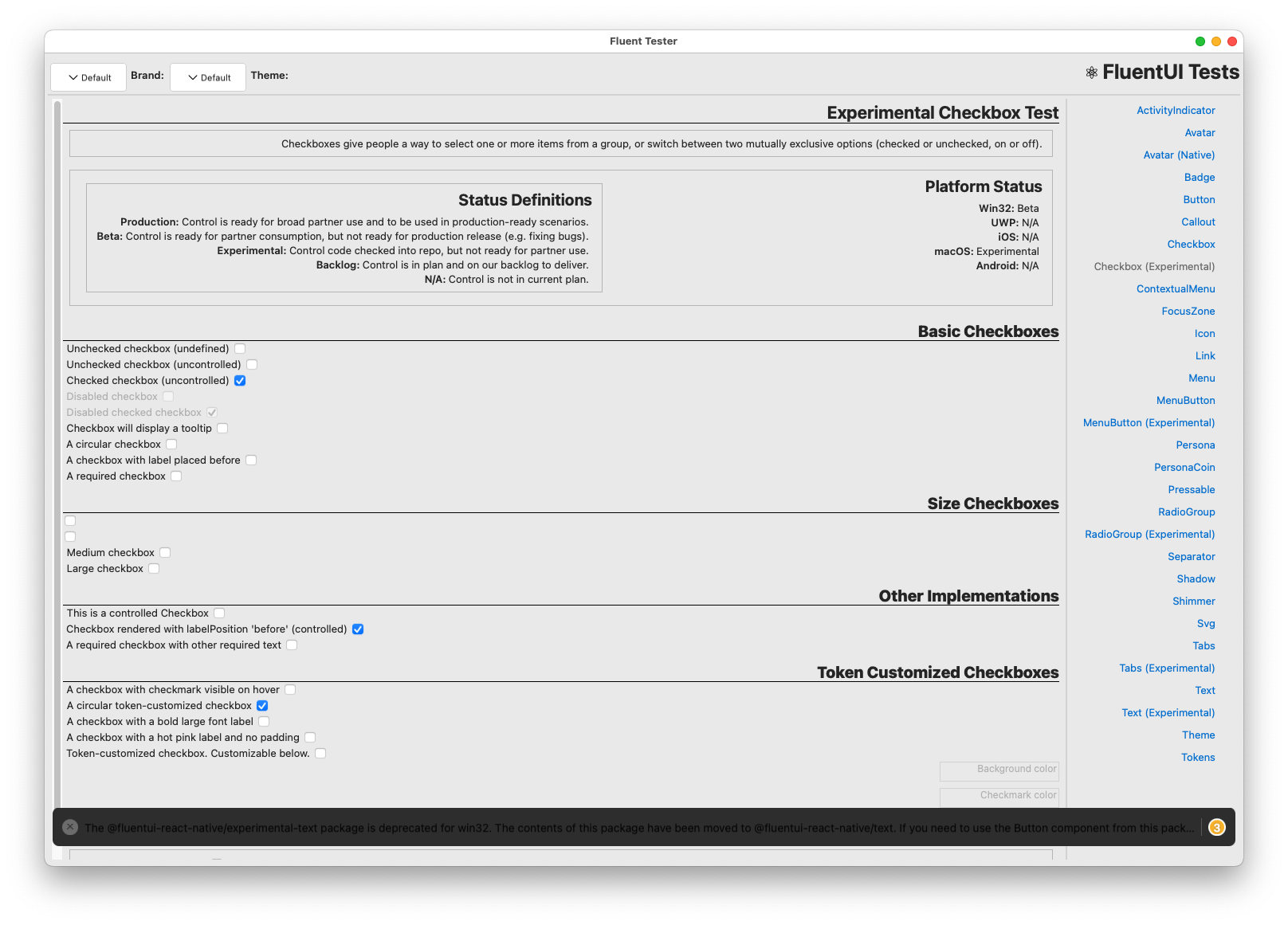Toggle hot pink label checkbox

point(310,737)
